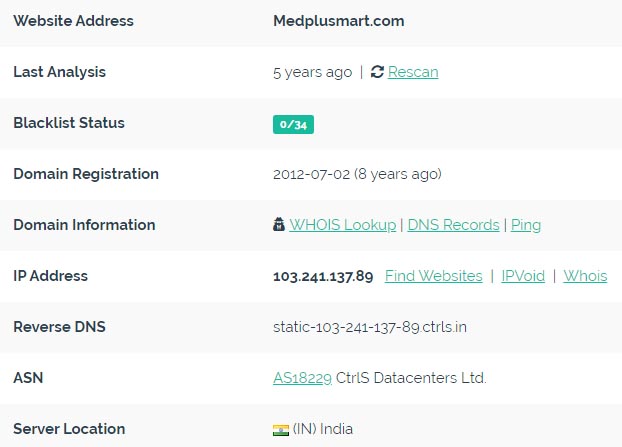
Task: Open the Ping link
Action: (526, 225)
